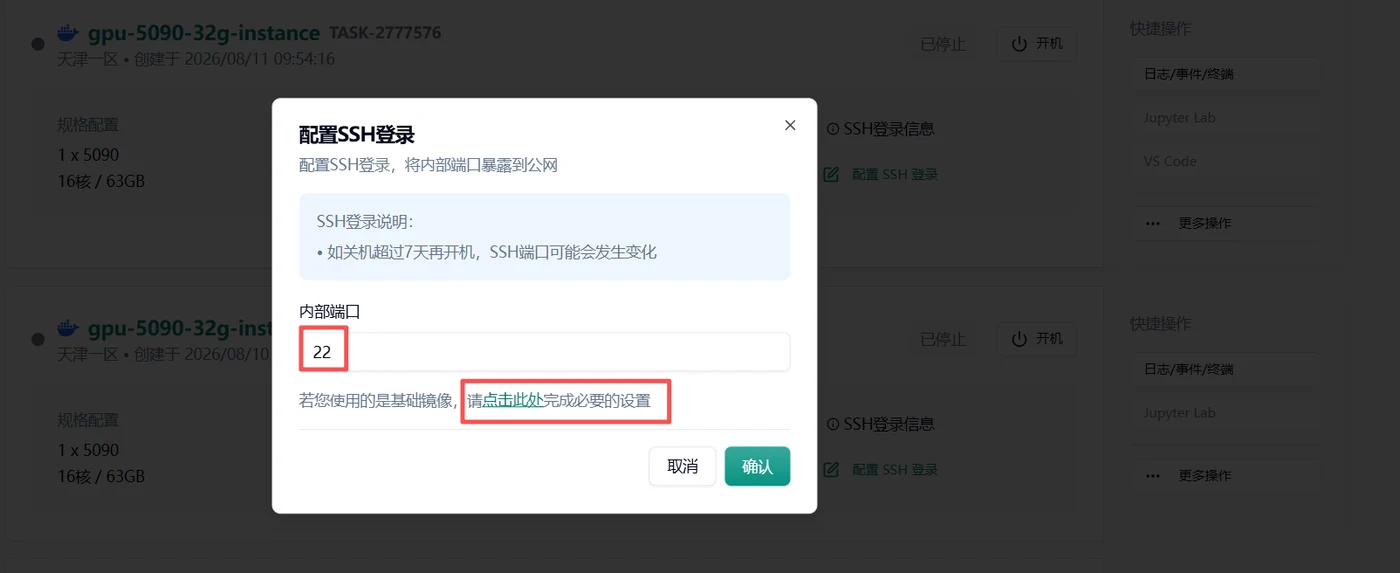Click the 已停止 status in first card
The image size is (1400, 573).
click(943, 44)
